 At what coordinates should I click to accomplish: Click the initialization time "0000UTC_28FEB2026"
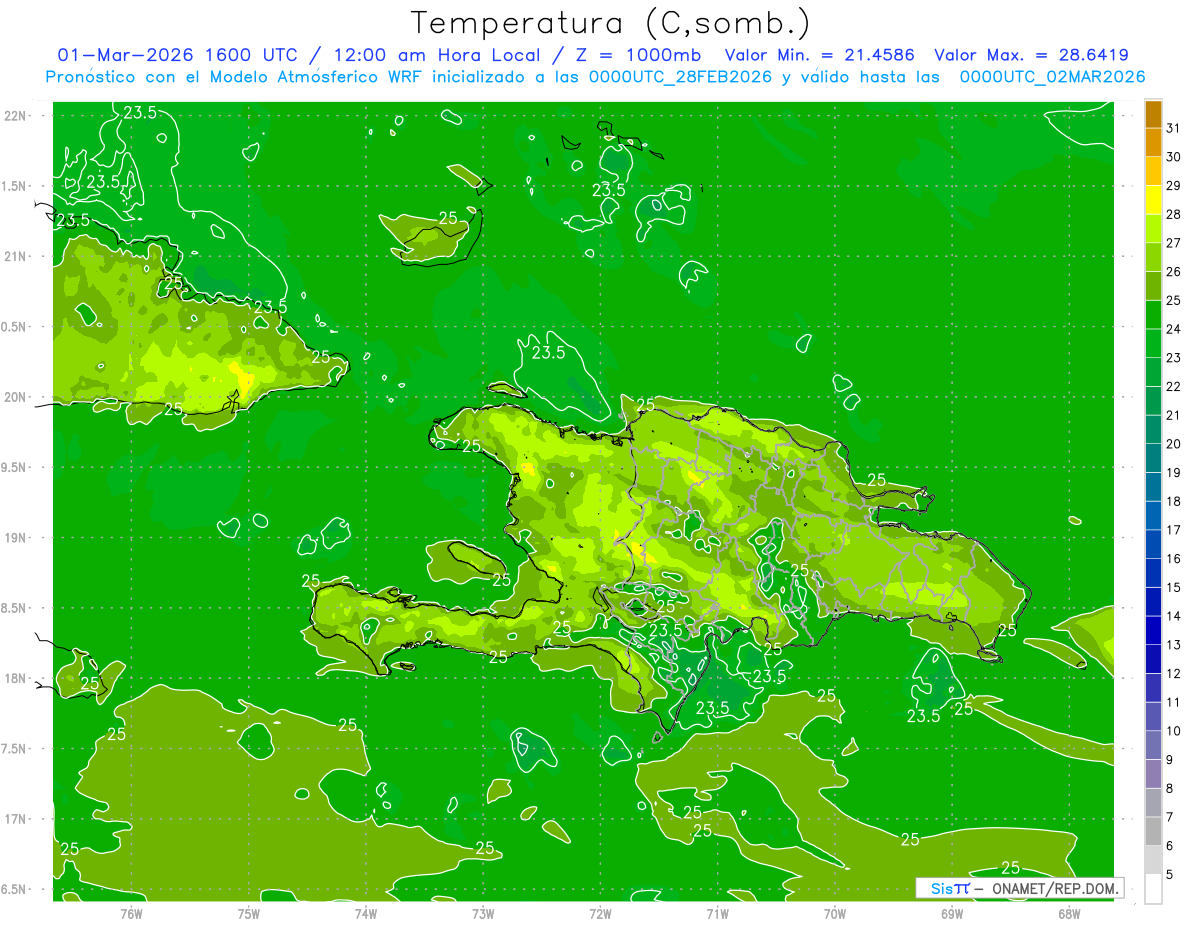(680, 77)
